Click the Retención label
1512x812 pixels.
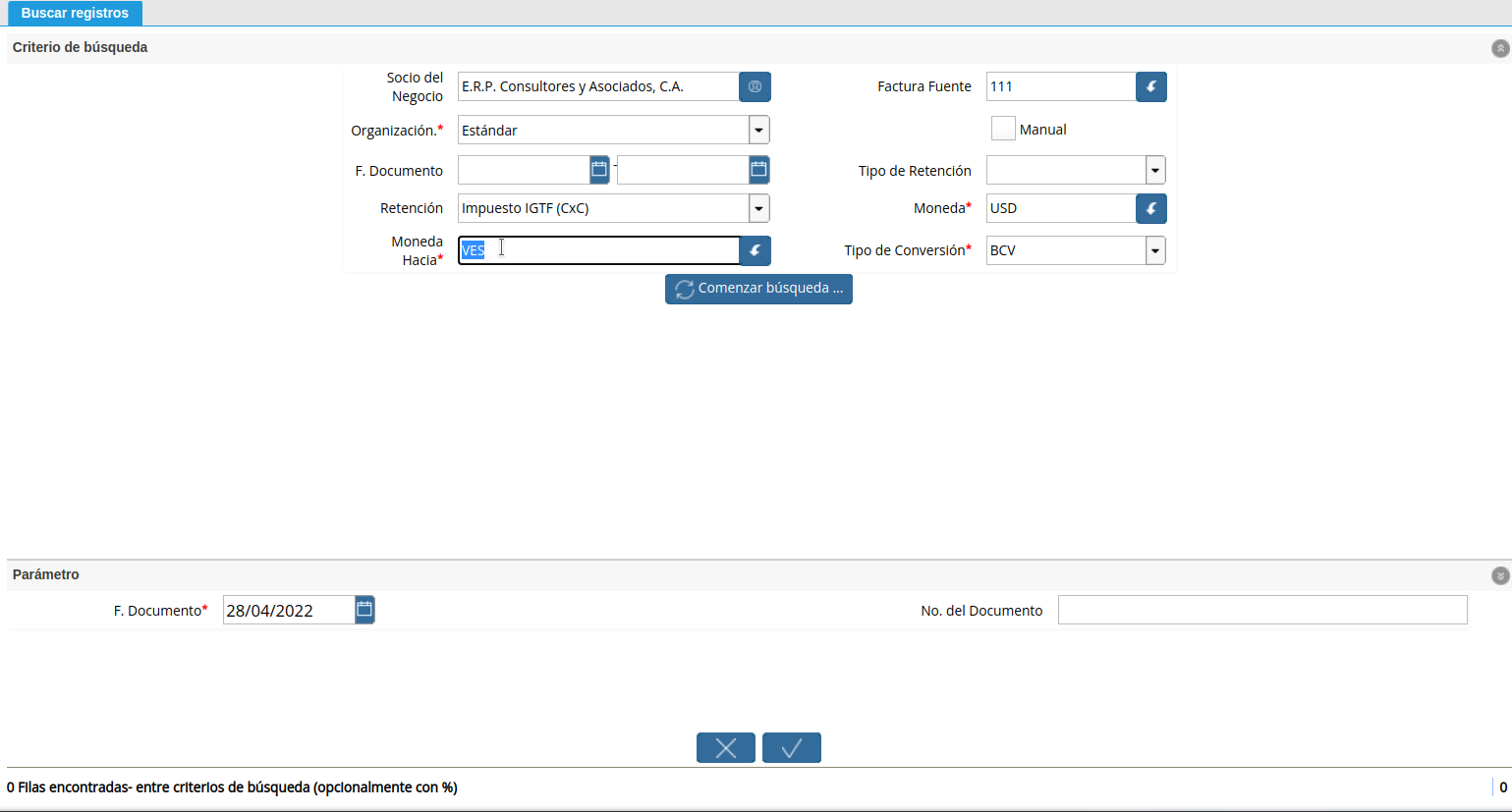pyautogui.click(x=412, y=208)
